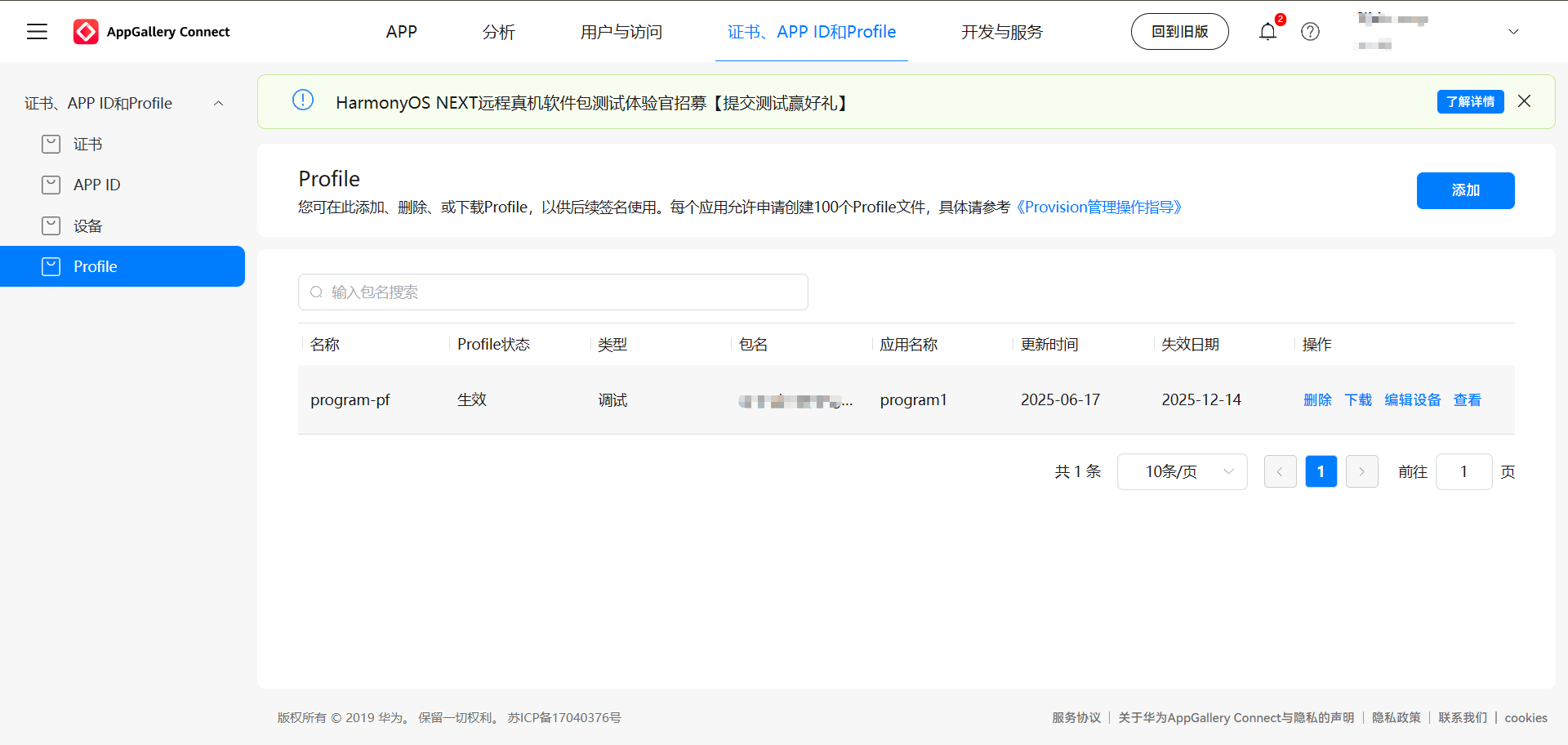Open the hamburger menu icon
Viewport: 1568px width, 745px height.
point(37,32)
